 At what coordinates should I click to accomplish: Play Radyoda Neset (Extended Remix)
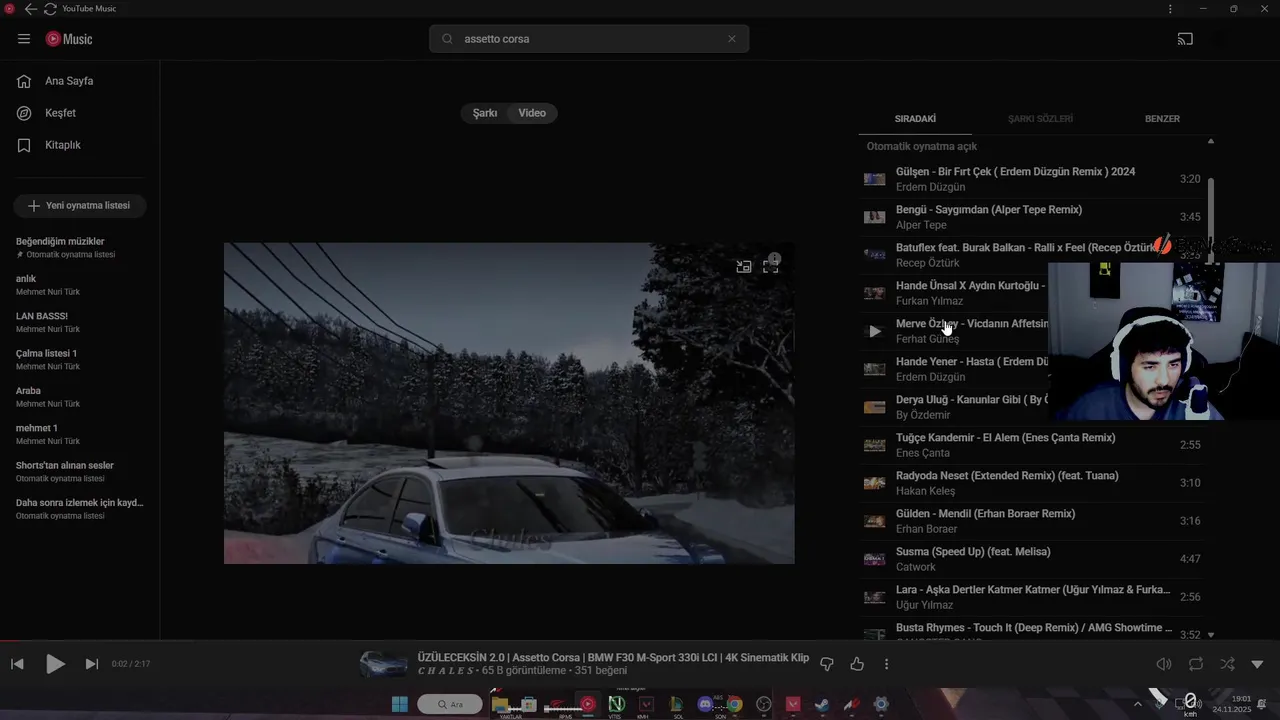tap(1032, 483)
